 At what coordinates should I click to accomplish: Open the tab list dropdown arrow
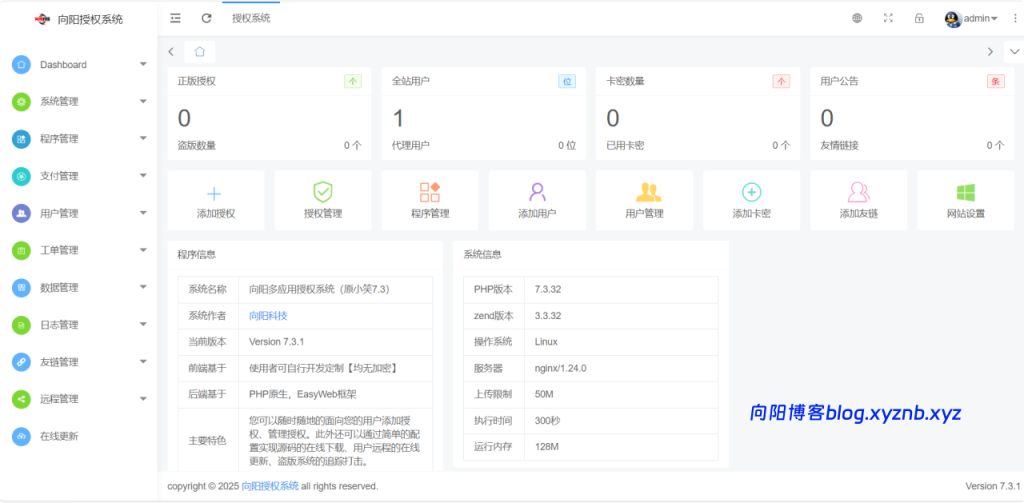pyautogui.click(x=1013, y=51)
